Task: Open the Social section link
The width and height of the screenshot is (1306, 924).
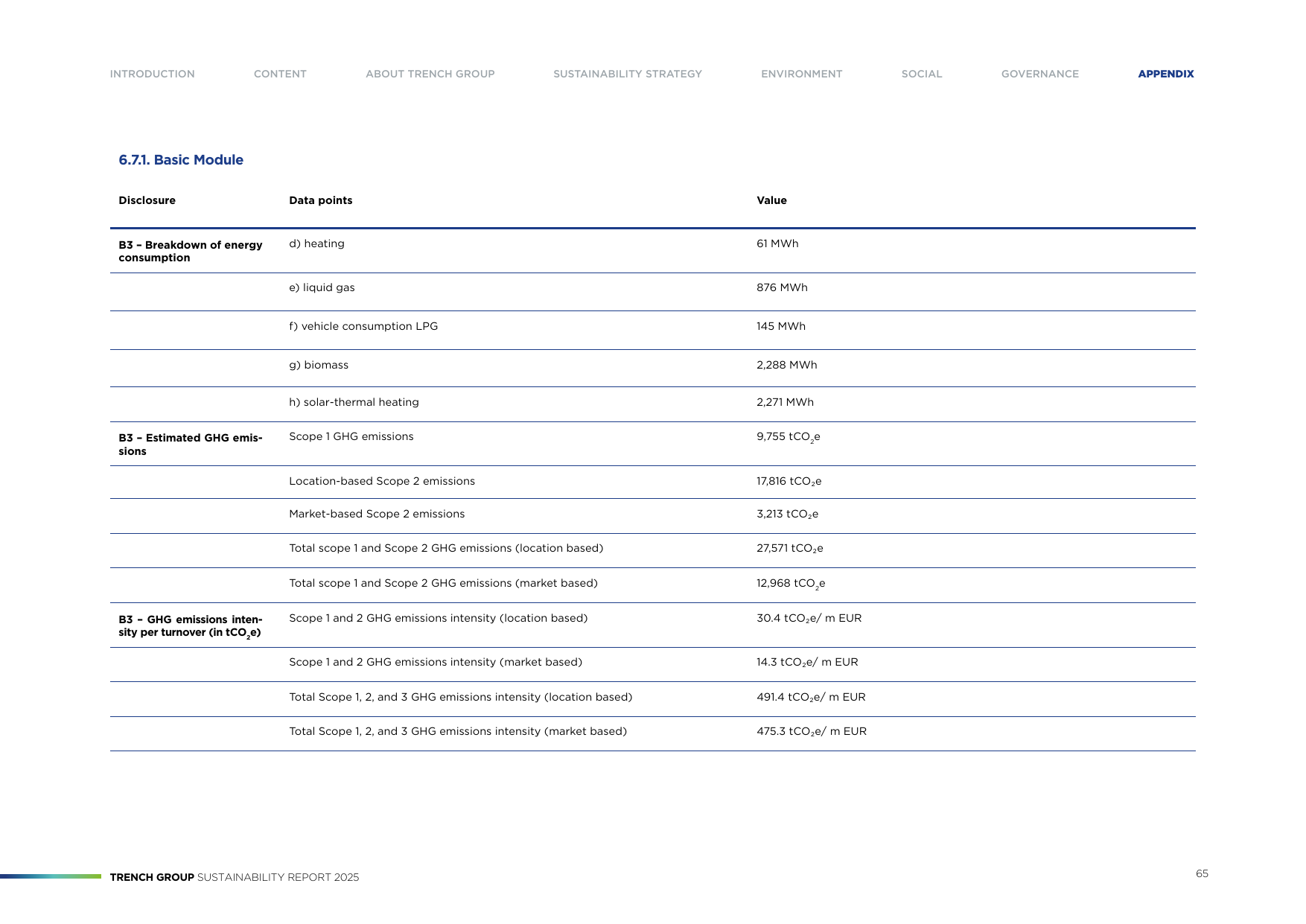Action: (x=922, y=74)
